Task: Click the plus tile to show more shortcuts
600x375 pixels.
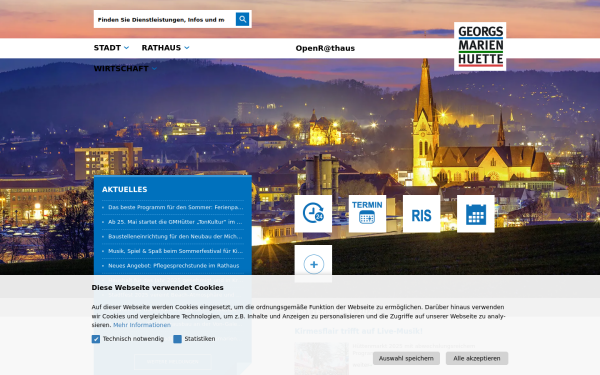Action: (x=313, y=264)
